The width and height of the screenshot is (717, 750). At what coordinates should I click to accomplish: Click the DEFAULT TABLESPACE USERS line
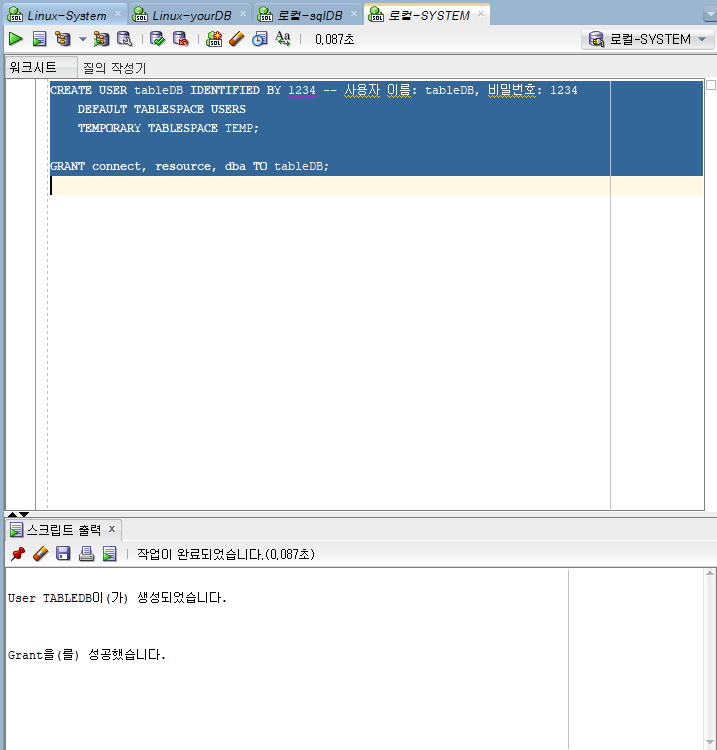click(x=161, y=109)
